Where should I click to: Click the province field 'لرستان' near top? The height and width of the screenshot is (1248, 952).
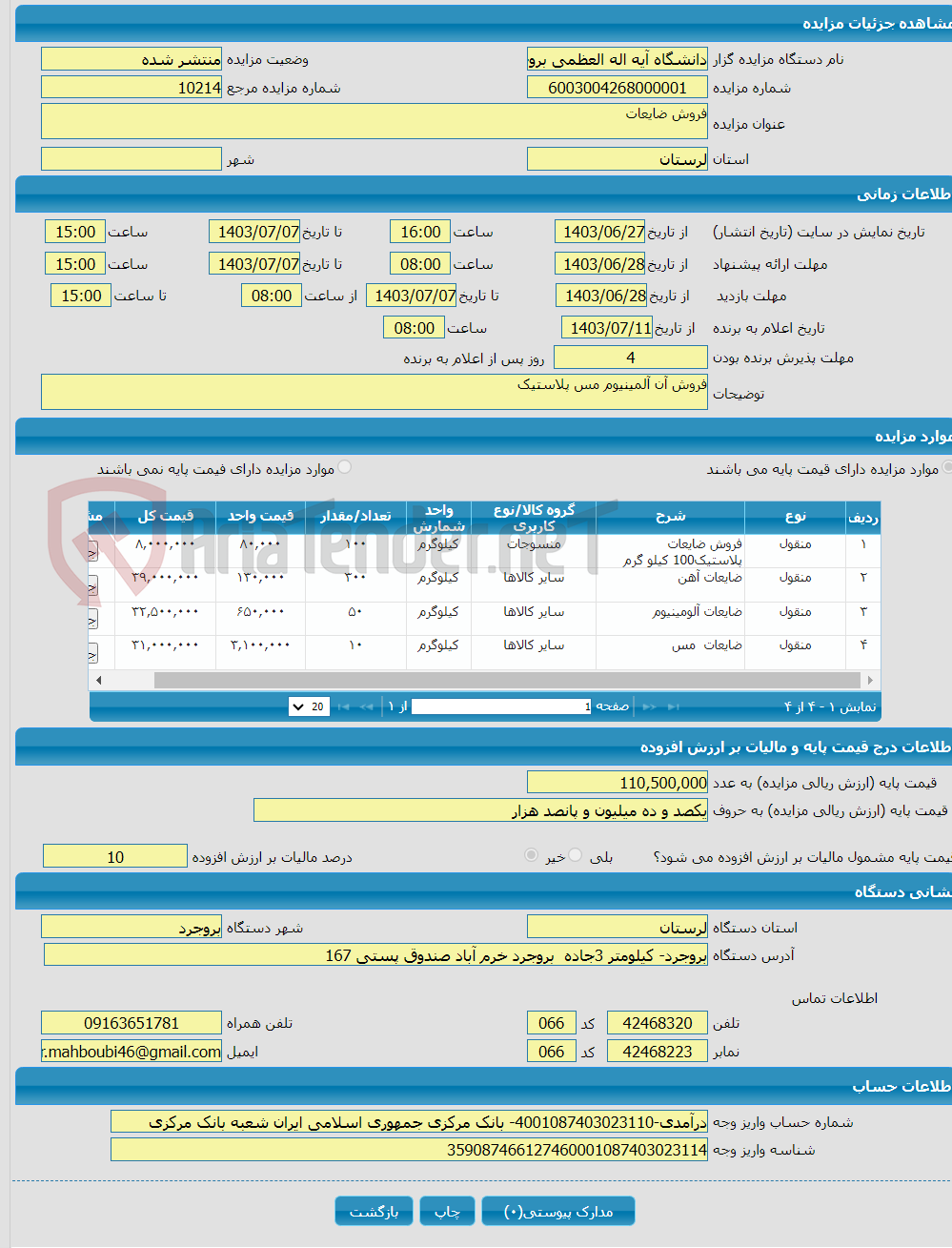point(618,159)
